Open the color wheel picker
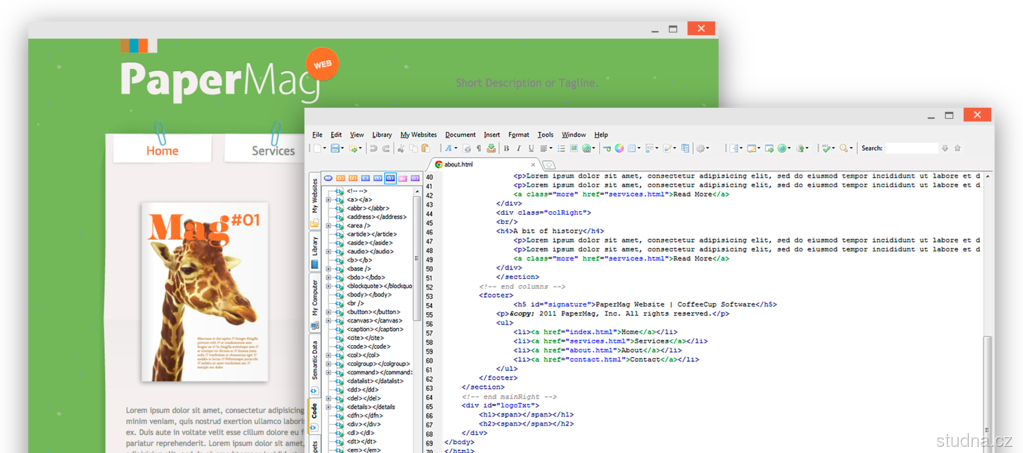This screenshot has width=1023, height=453. click(619, 148)
